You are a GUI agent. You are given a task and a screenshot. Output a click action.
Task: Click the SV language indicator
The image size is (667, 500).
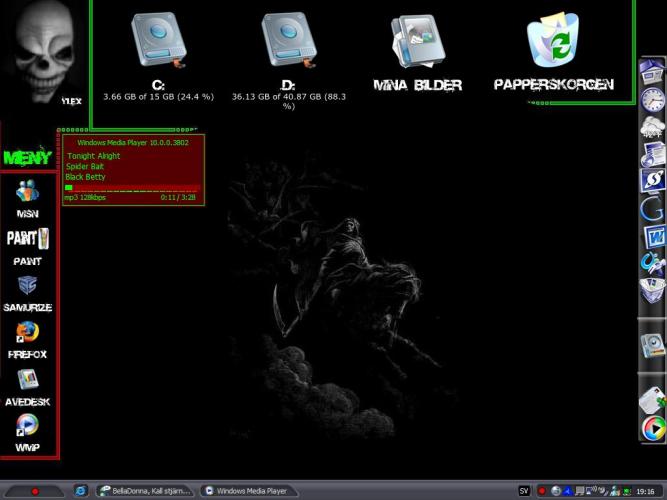(x=523, y=491)
